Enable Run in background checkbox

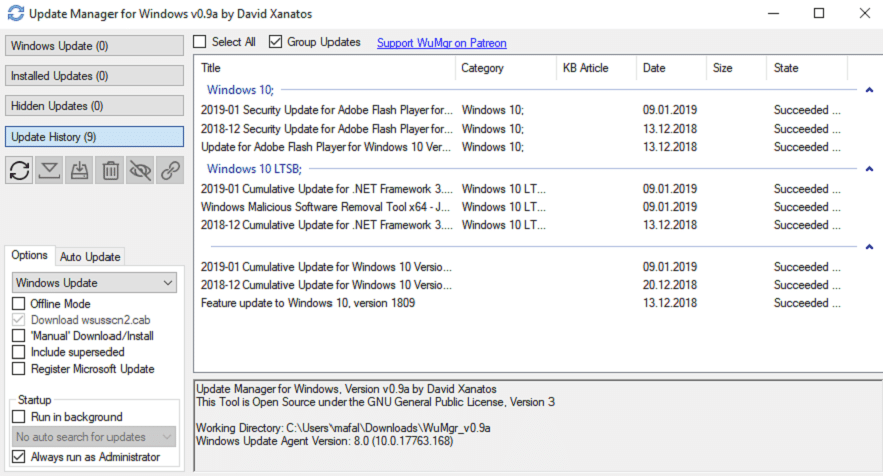[x=19, y=417]
